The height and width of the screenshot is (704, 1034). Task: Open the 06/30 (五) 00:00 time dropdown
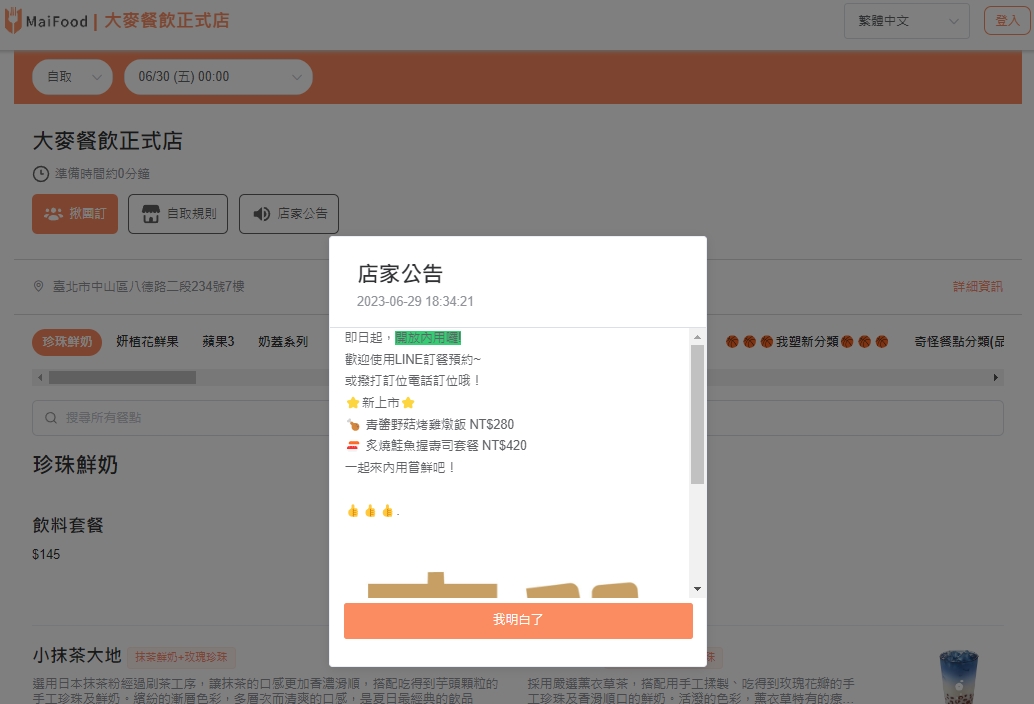tap(218, 77)
